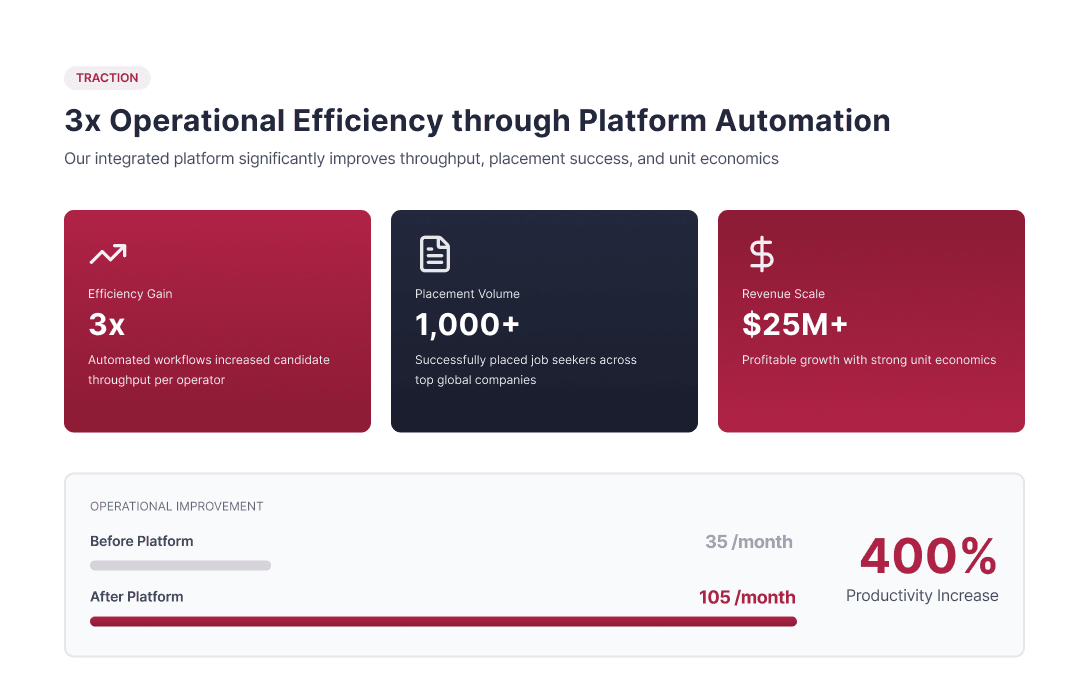Click the slide title about Operational Efficiency
1089x681 pixels.
(477, 121)
